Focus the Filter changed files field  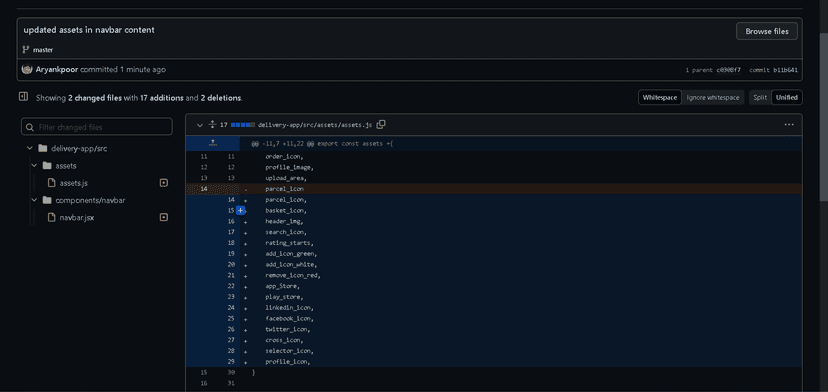click(97, 127)
